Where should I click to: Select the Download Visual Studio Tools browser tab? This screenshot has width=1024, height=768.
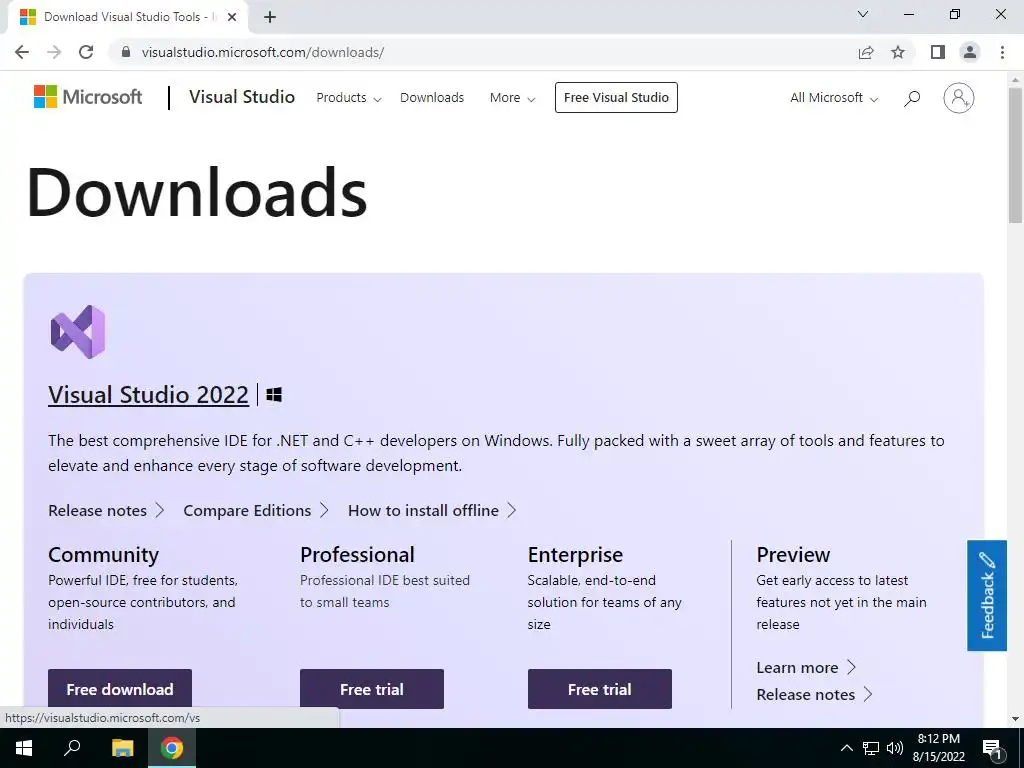coord(127,17)
